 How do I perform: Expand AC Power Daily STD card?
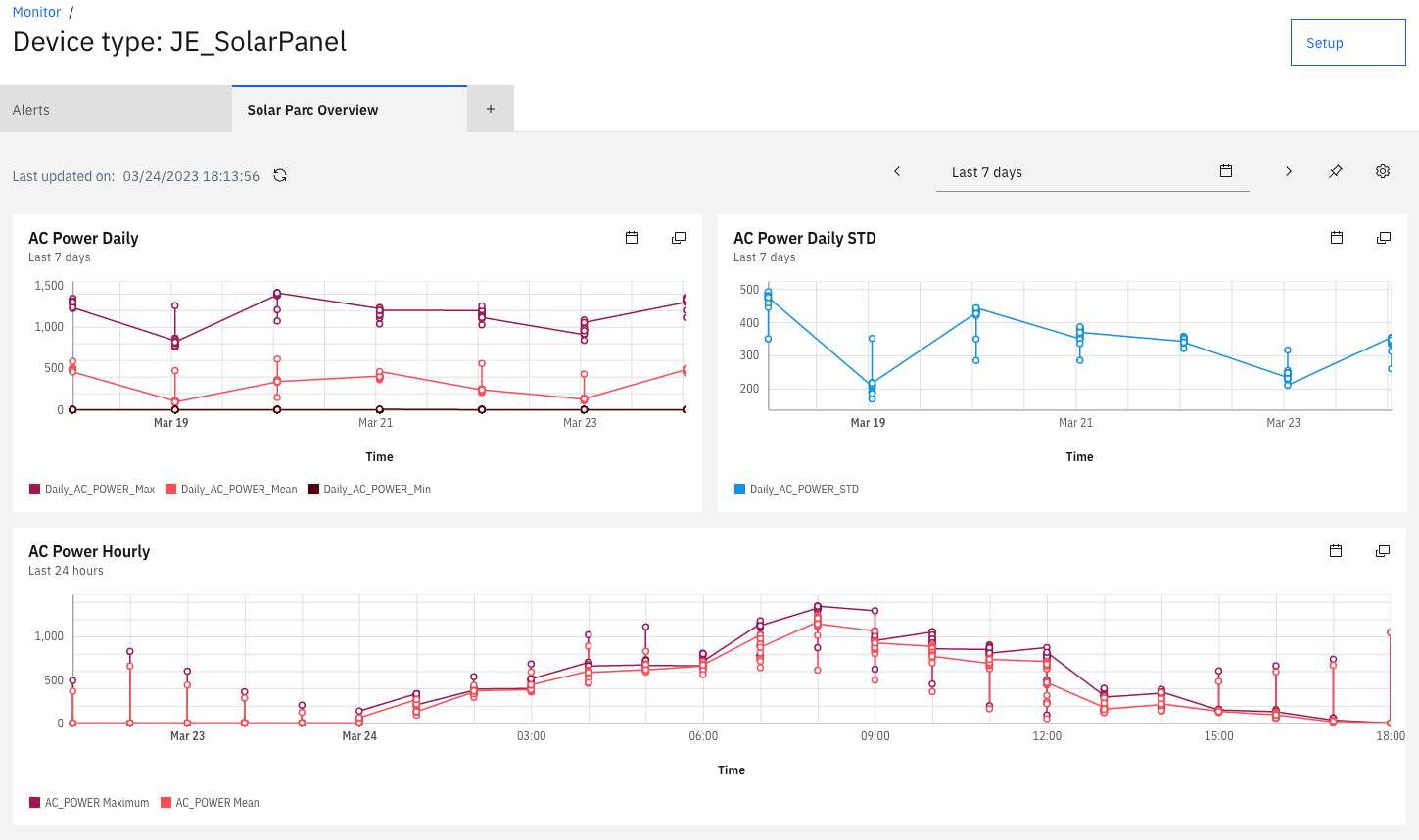1384,238
